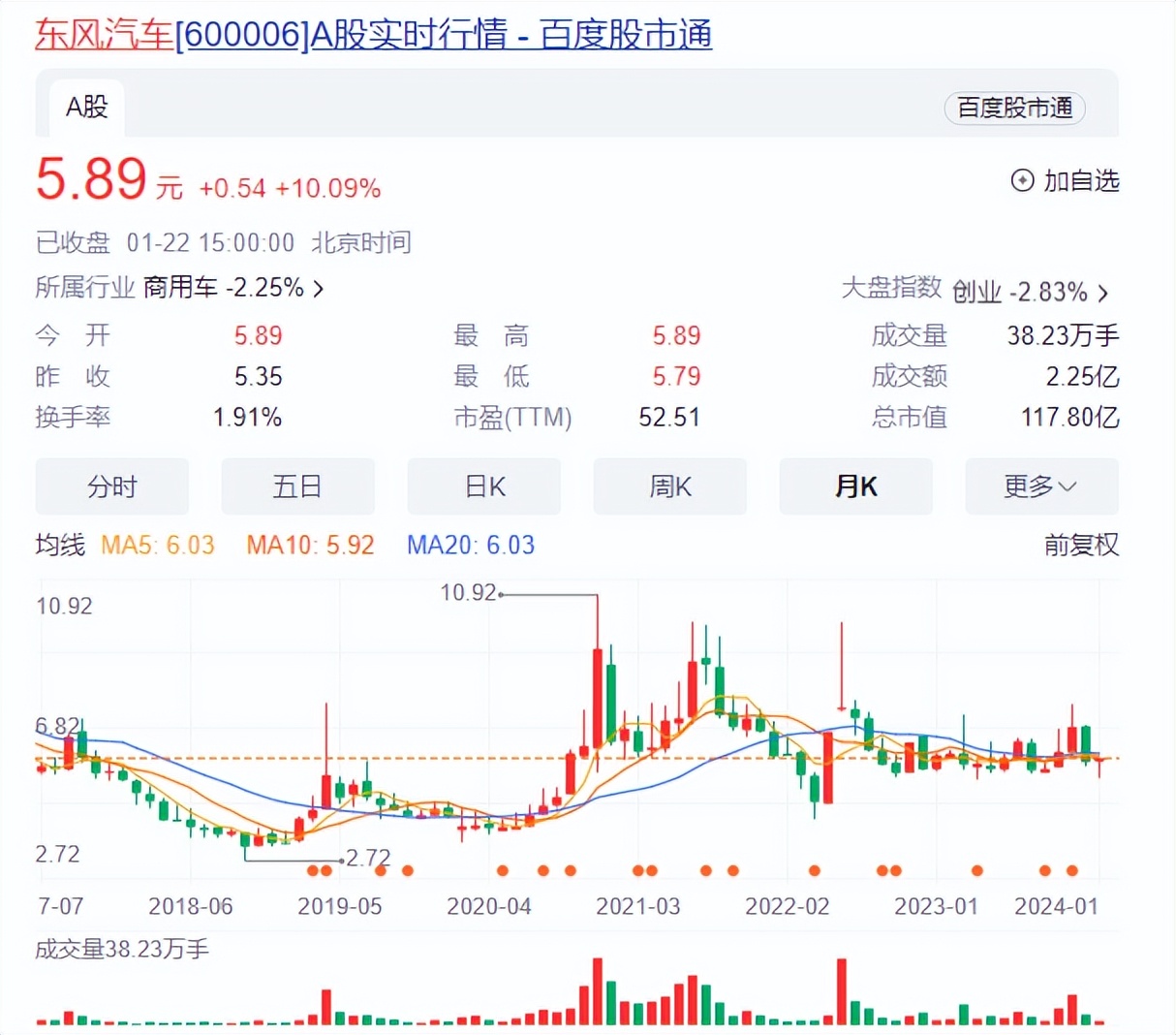Expand the 商用车 industry chevron arrow

[x=319, y=289]
